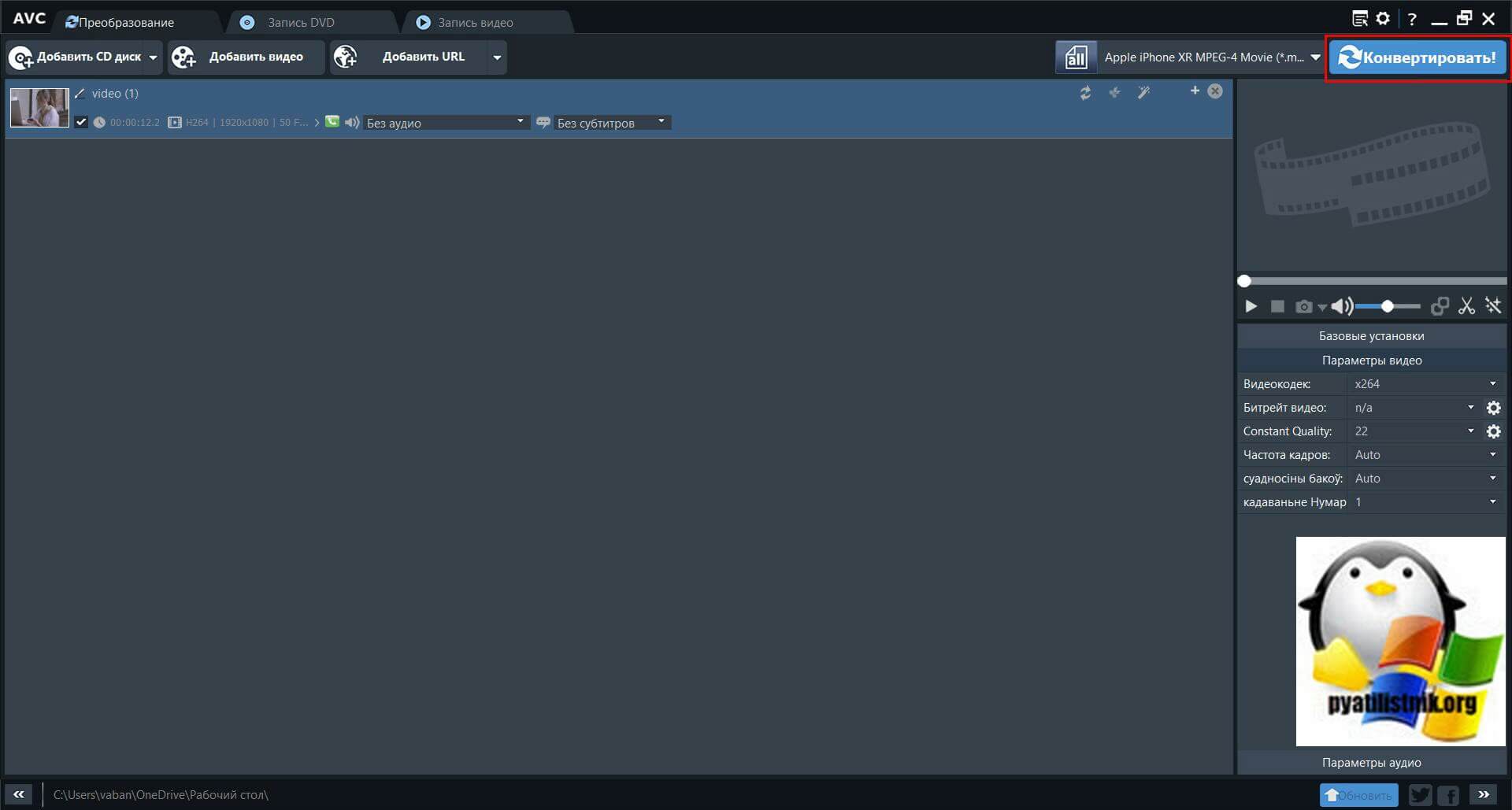This screenshot has height=810, width=1512.
Task: Collapse the left panel with double arrow
Action: 19,794
